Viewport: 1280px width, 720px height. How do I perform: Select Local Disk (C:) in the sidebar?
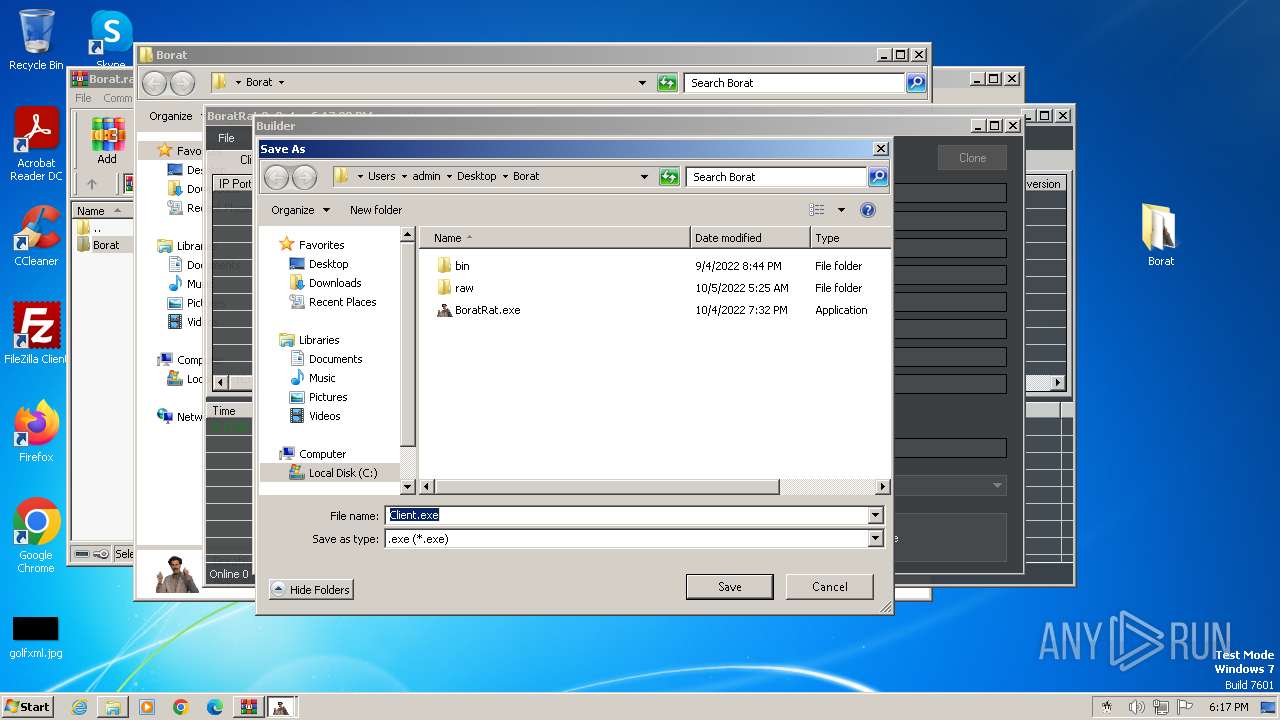pyautogui.click(x=342, y=473)
